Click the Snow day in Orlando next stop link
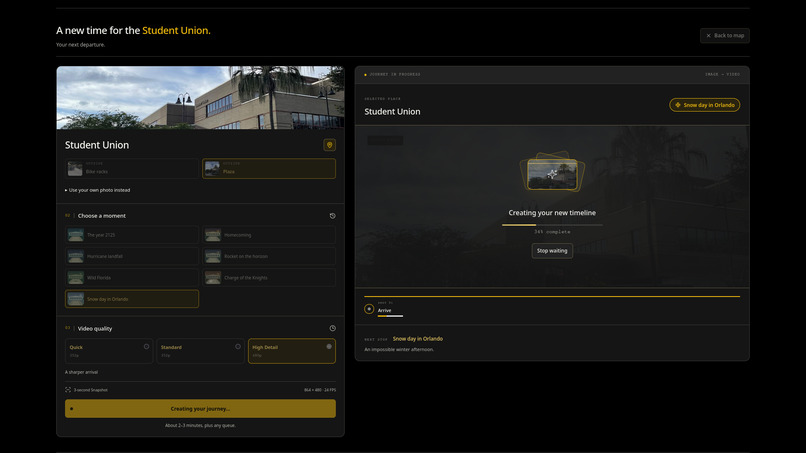Viewport: 806px width, 453px height. 417,339
